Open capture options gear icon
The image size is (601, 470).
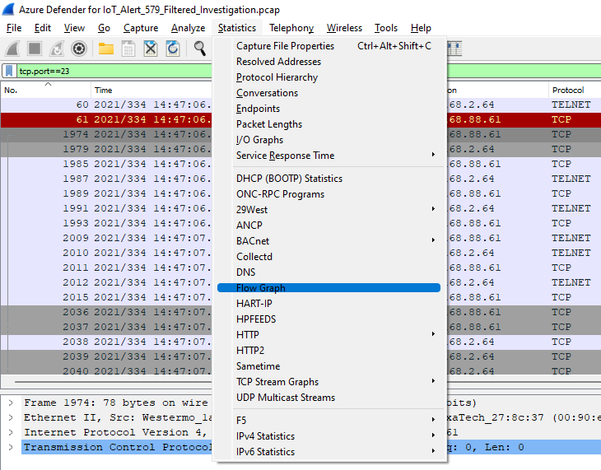coord(79,49)
